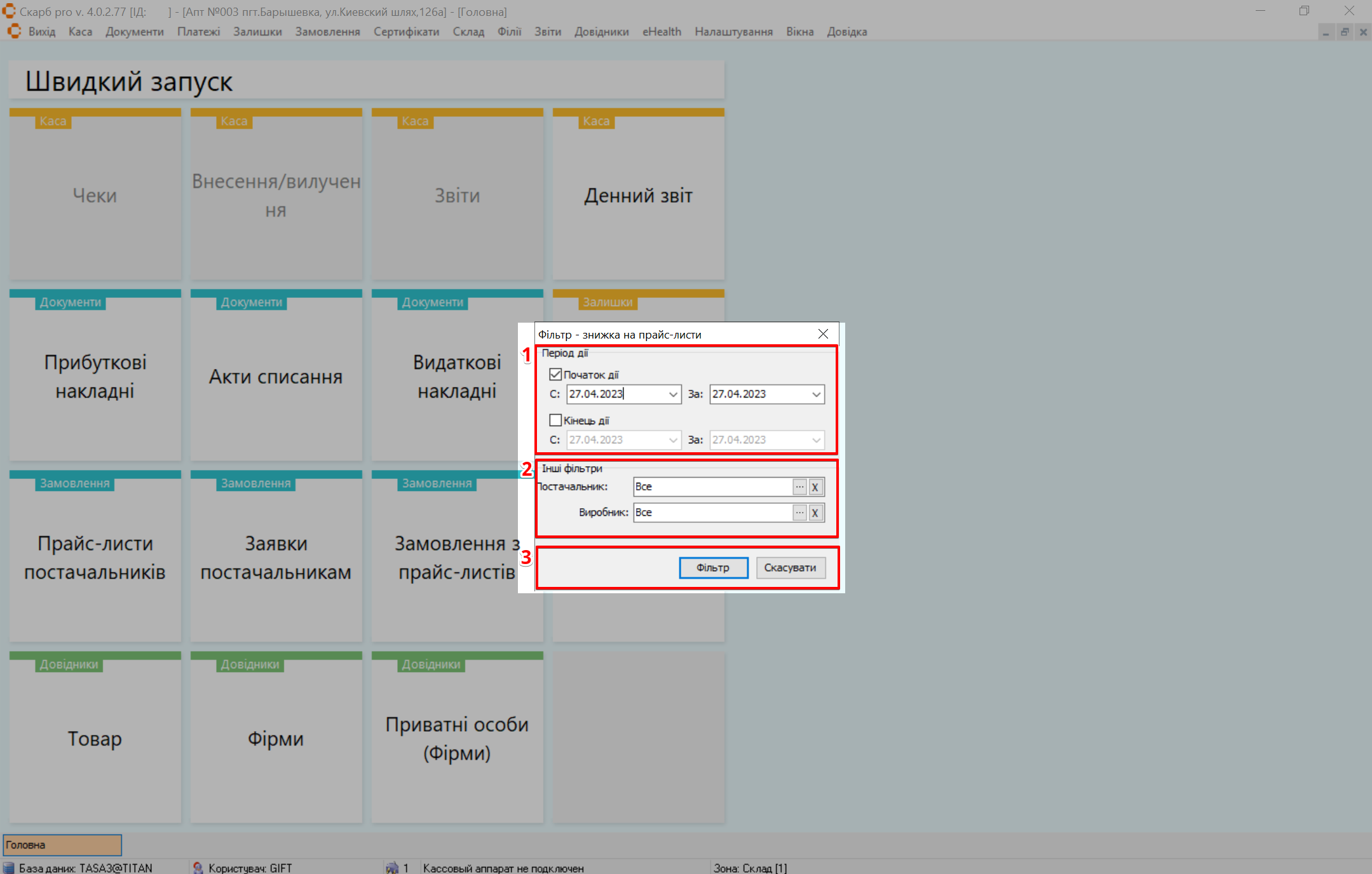Open the Довідники menu
This screenshot has width=1372, height=874.
pos(601,32)
